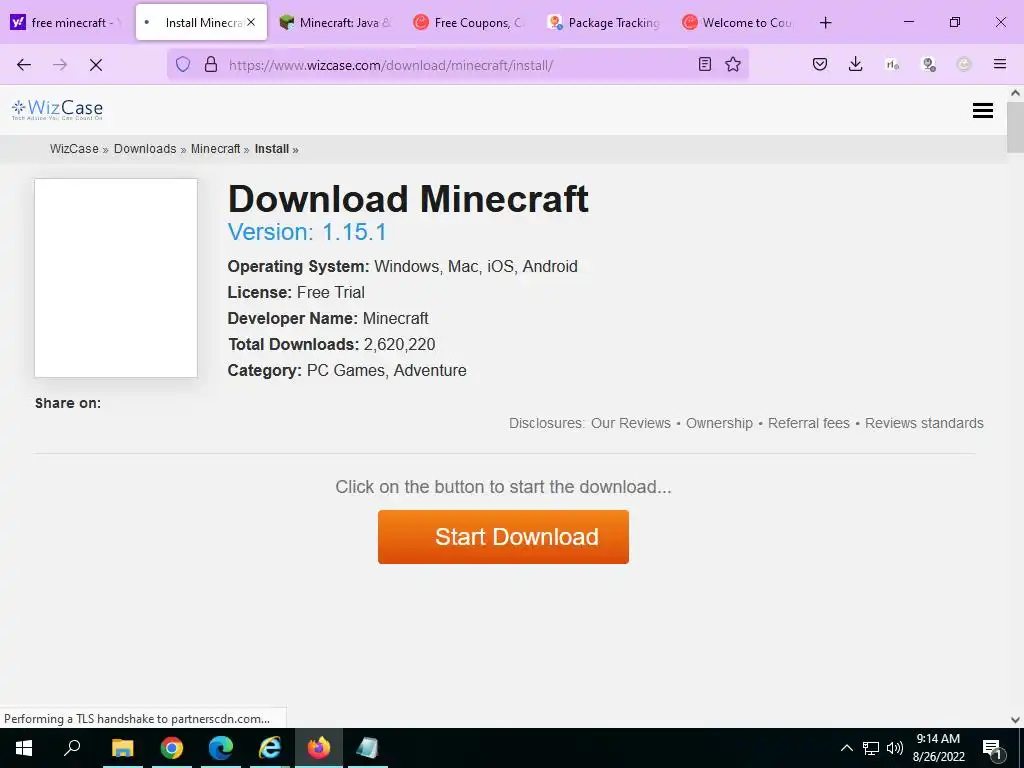
Task: Switch to the Welcome to Coupons tab
Action: (x=738, y=22)
